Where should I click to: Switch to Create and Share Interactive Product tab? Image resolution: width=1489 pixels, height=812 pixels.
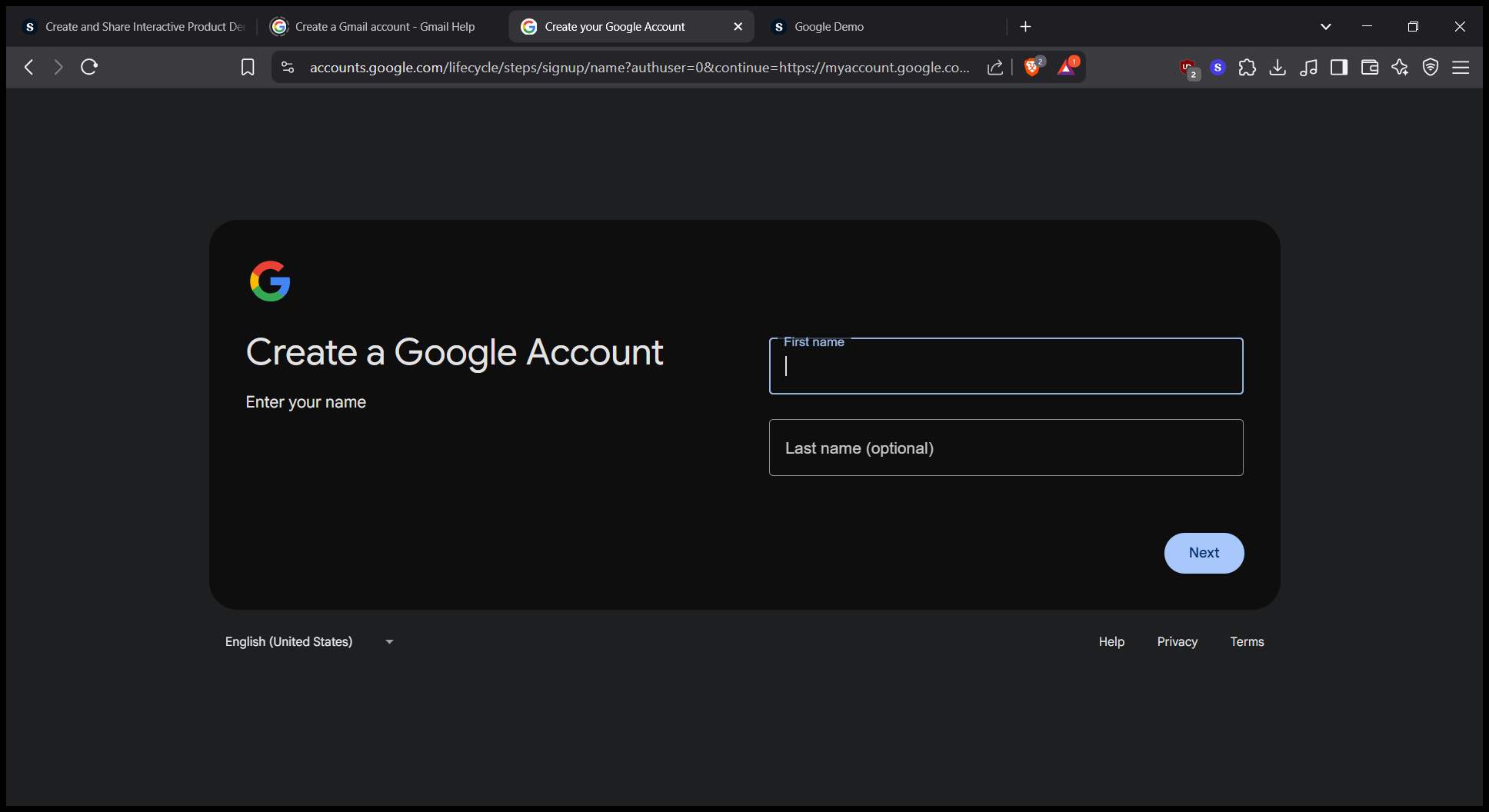pyautogui.click(x=134, y=27)
